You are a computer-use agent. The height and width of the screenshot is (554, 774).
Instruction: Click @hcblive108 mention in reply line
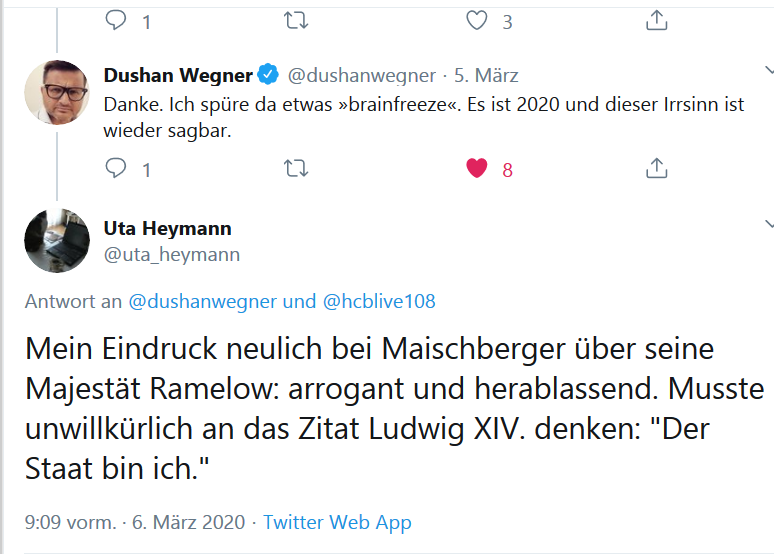[379, 301]
